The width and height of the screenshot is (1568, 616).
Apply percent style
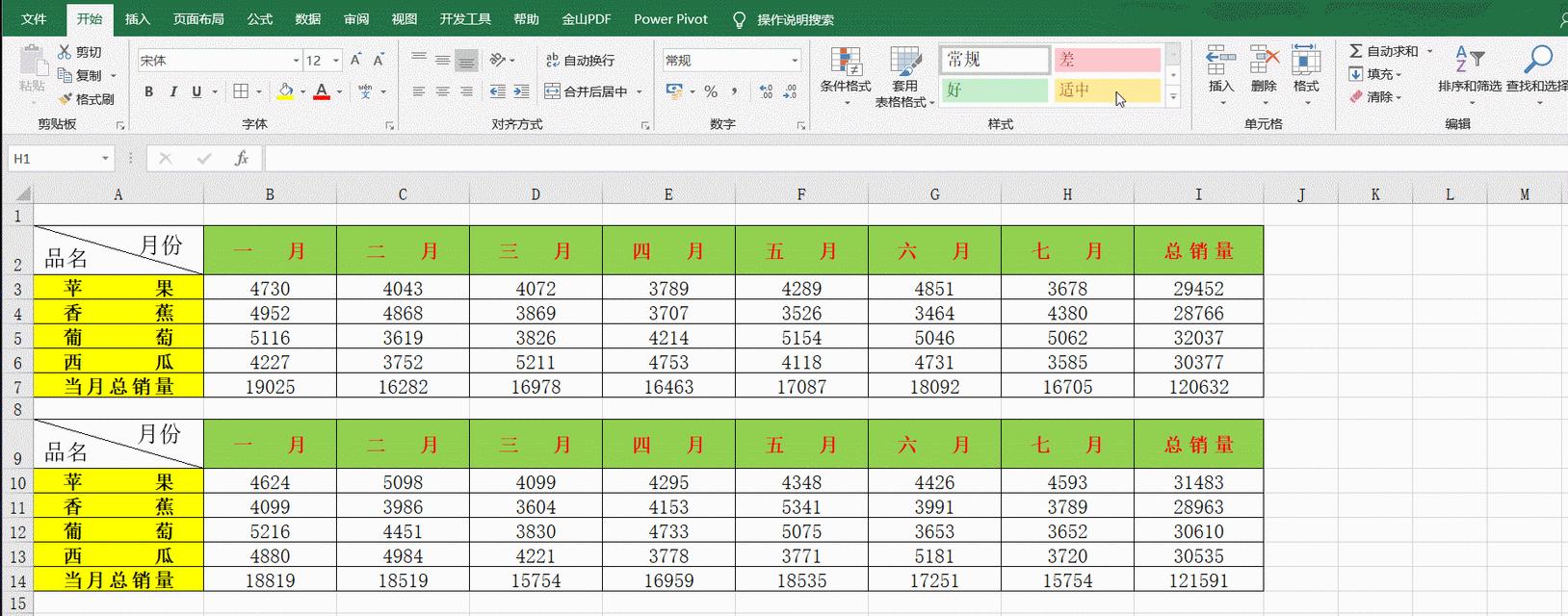tap(711, 91)
